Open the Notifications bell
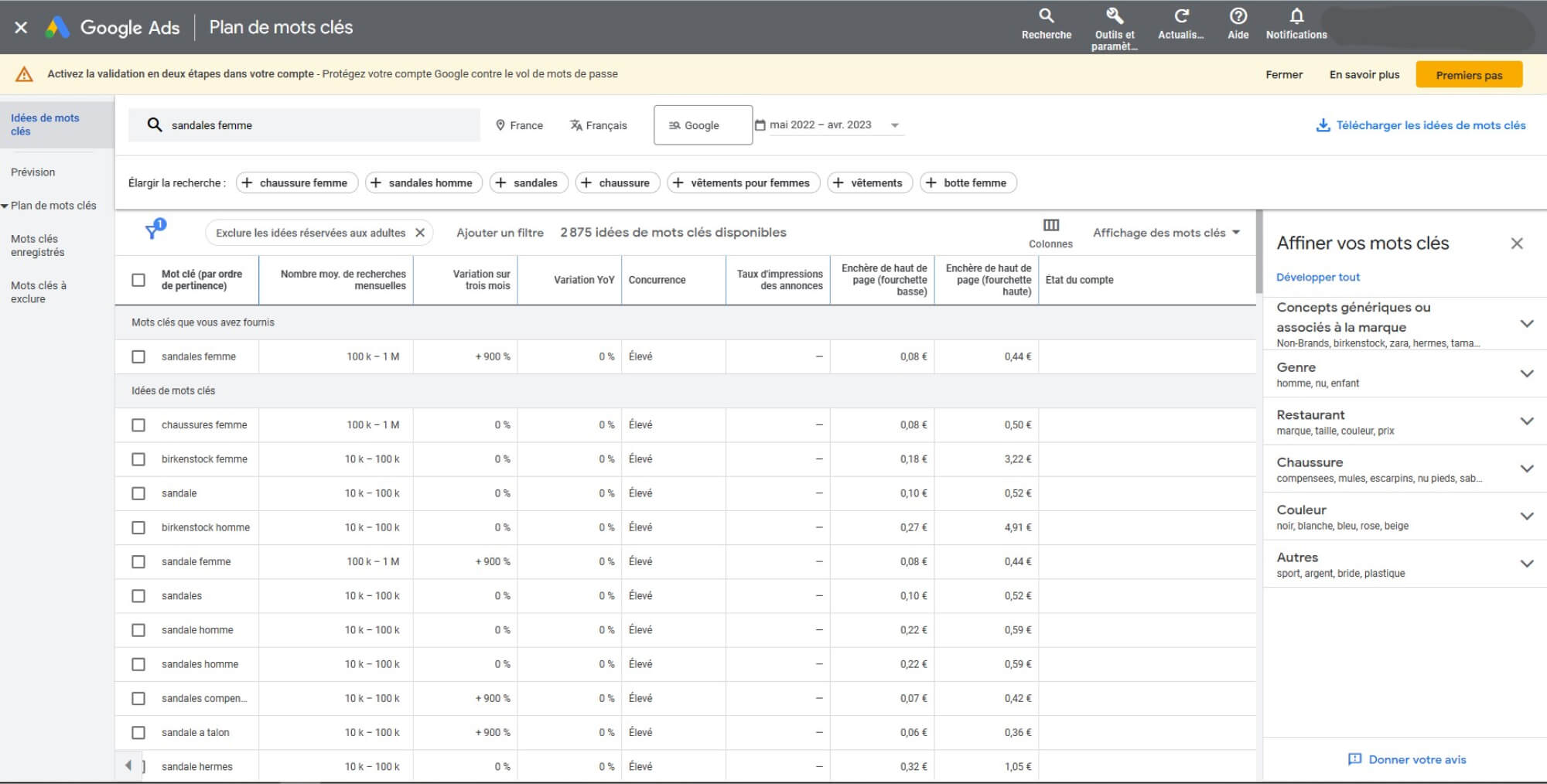Image resolution: width=1547 pixels, height=784 pixels. pos(1295,16)
